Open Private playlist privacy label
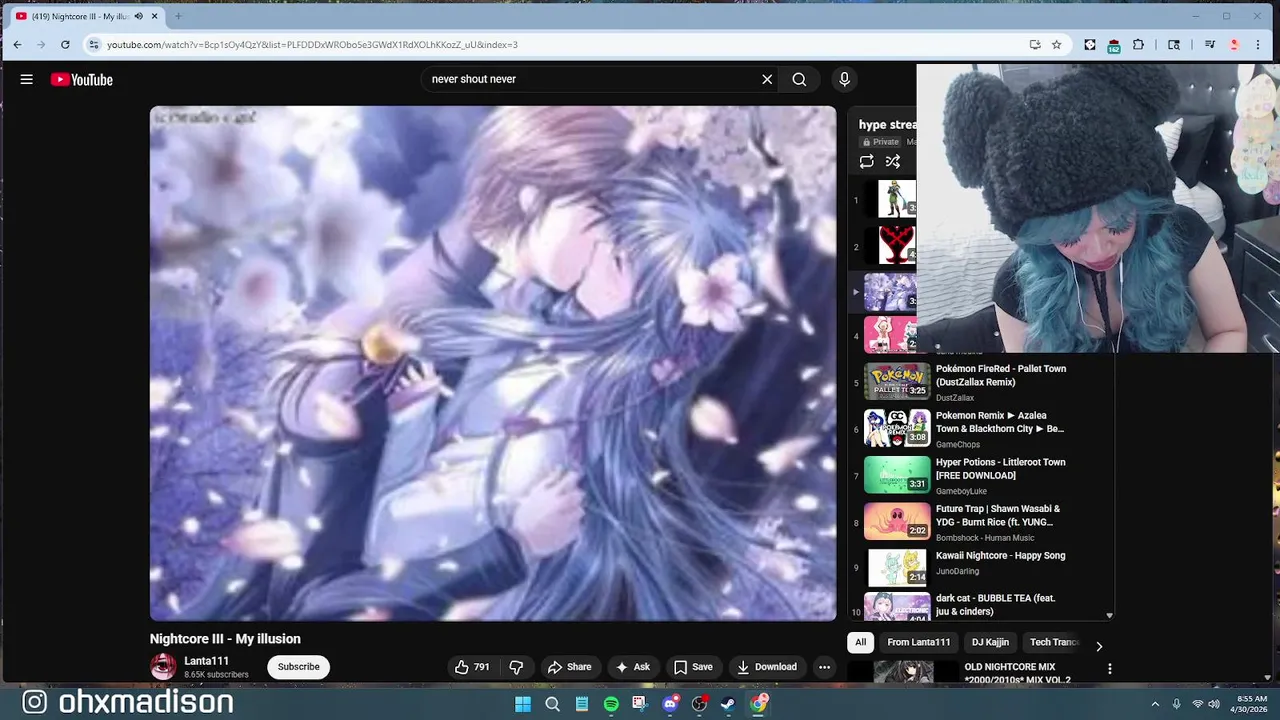Image resolution: width=1280 pixels, height=720 pixels. click(881, 142)
